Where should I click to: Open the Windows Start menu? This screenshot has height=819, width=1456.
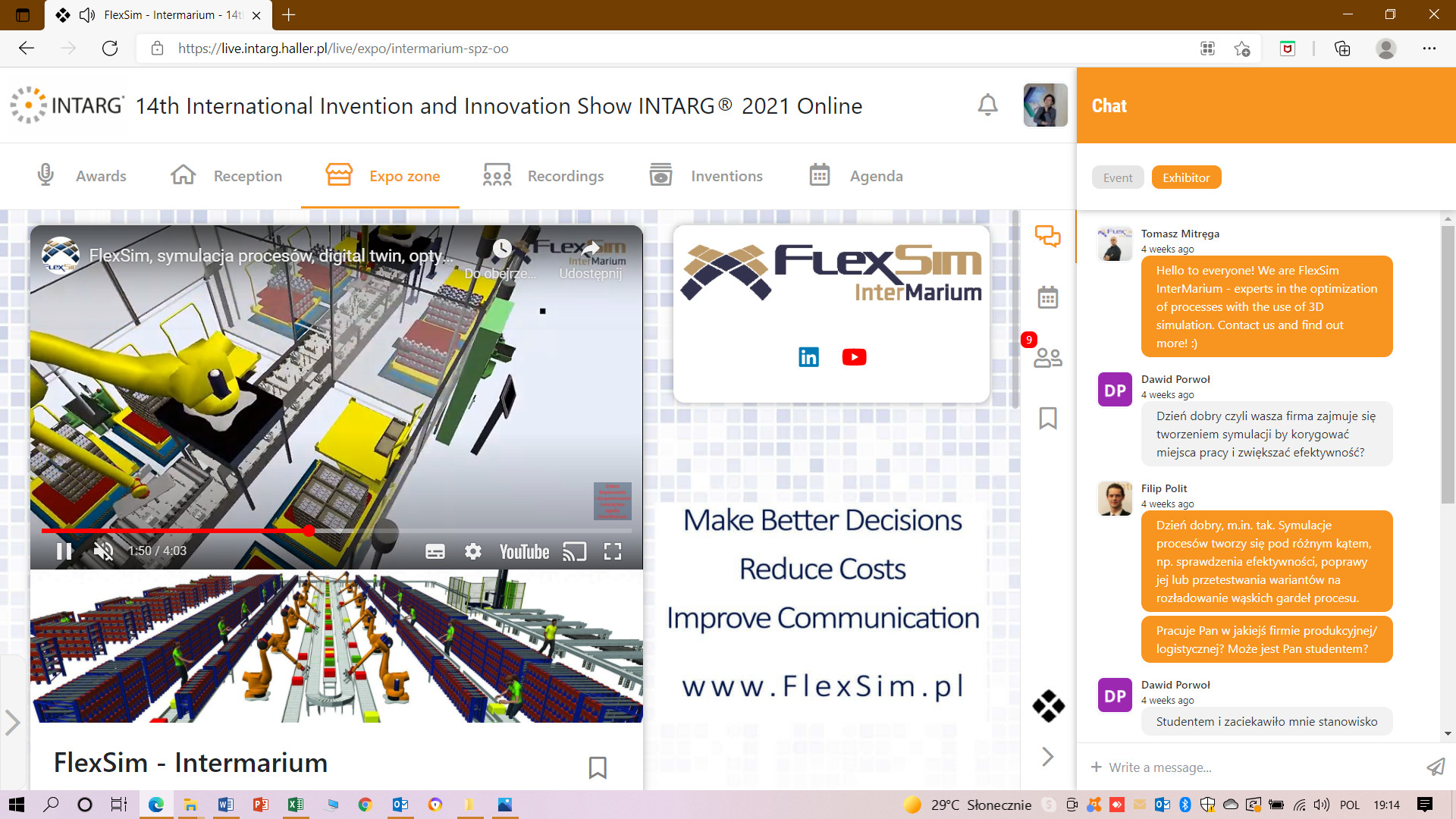tap(16, 805)
